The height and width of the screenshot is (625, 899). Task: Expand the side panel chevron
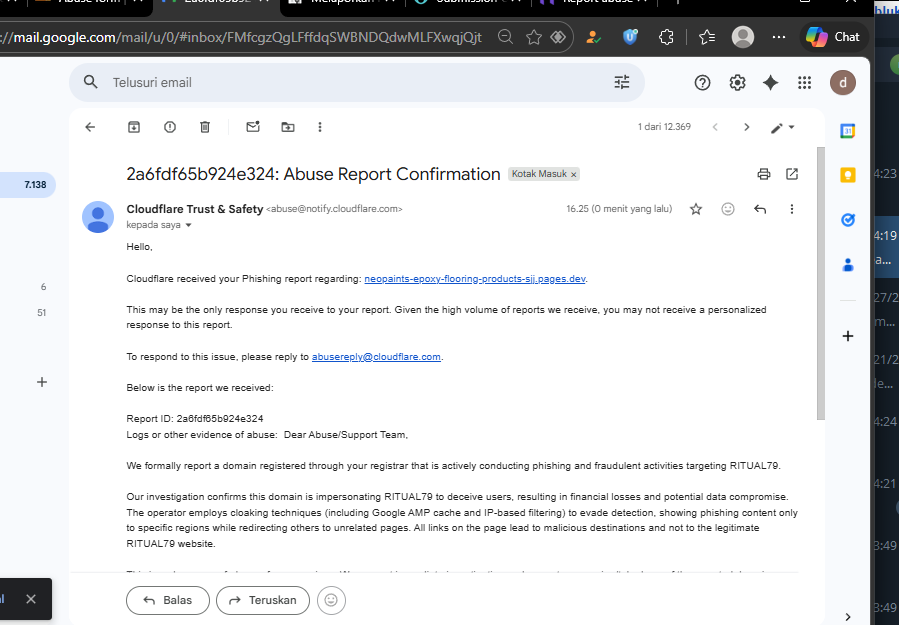point(848,617)
